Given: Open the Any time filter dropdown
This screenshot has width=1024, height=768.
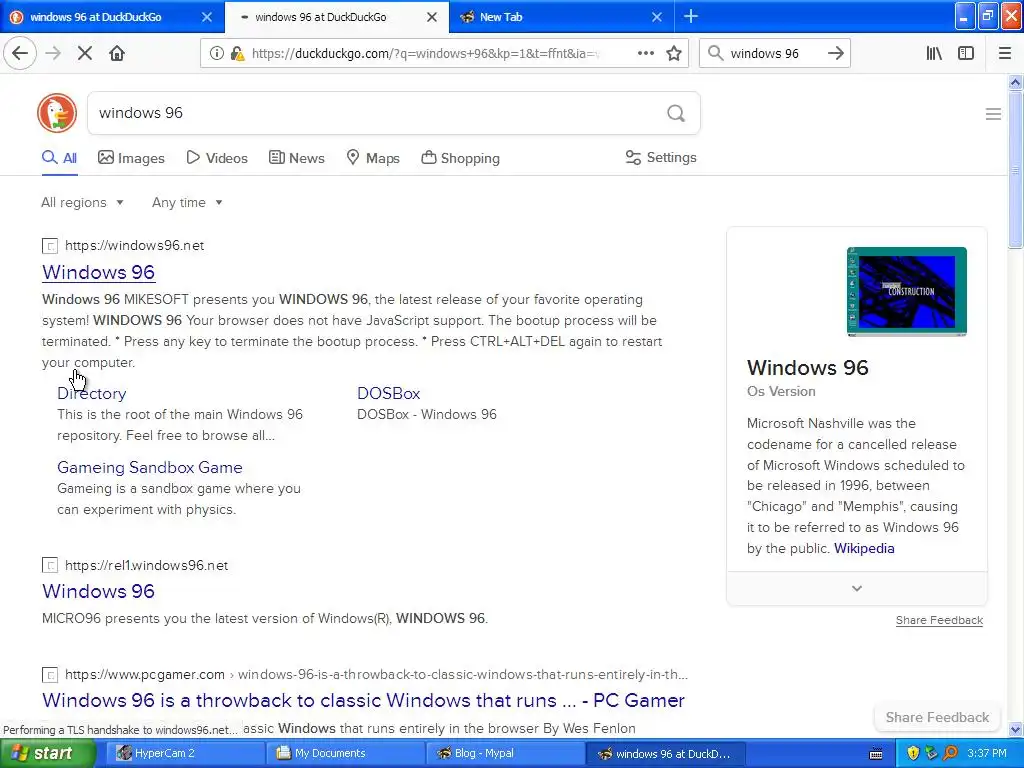Looking at the screenshot, I should 187,202.
